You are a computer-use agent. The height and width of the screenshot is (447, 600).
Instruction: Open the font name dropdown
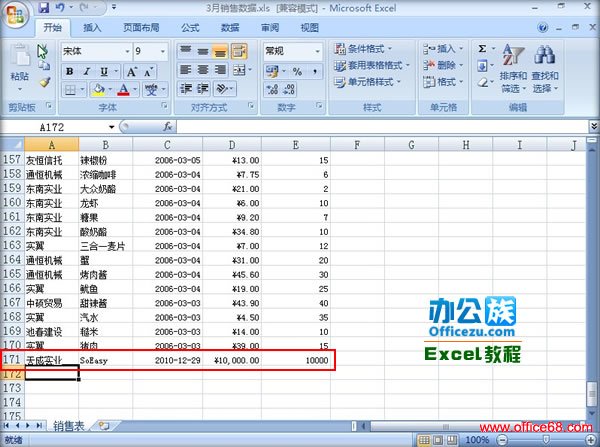click(x=127, y=52)
